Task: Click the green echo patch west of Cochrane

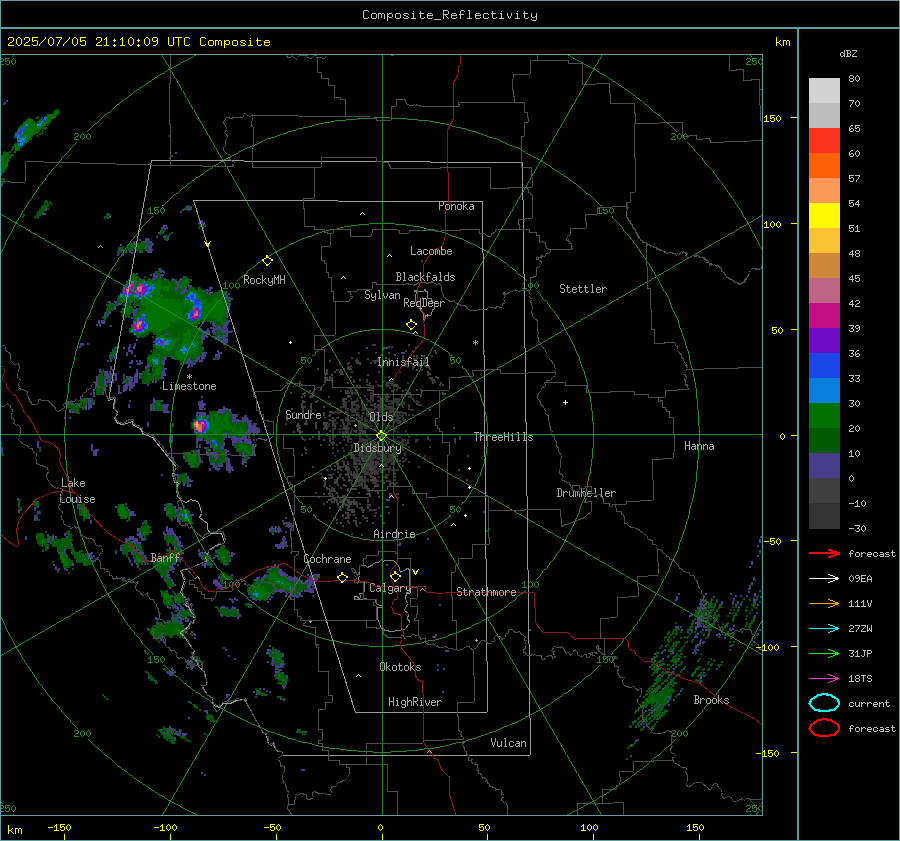Action: [280, 583]
